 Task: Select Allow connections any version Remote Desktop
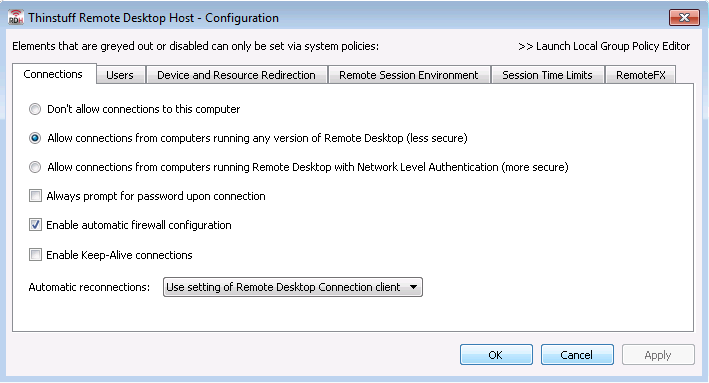point(35,138)
